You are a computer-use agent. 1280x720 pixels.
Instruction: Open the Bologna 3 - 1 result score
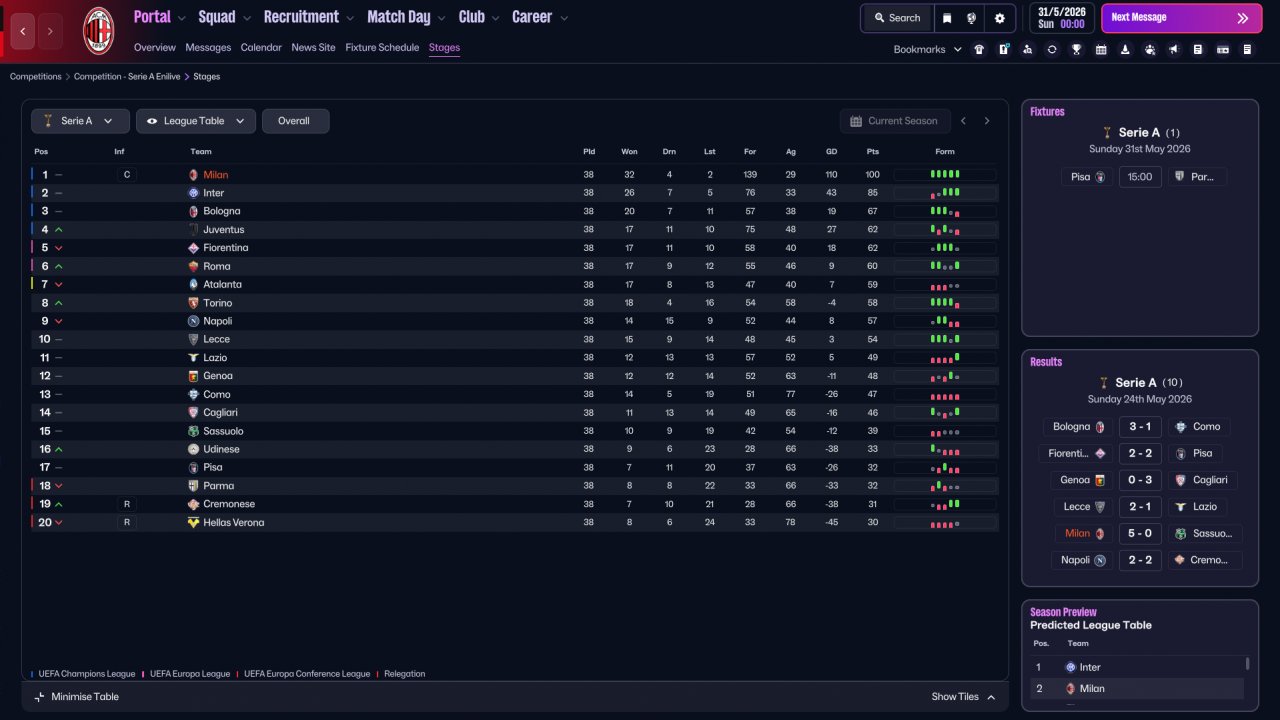[1140, 427]
